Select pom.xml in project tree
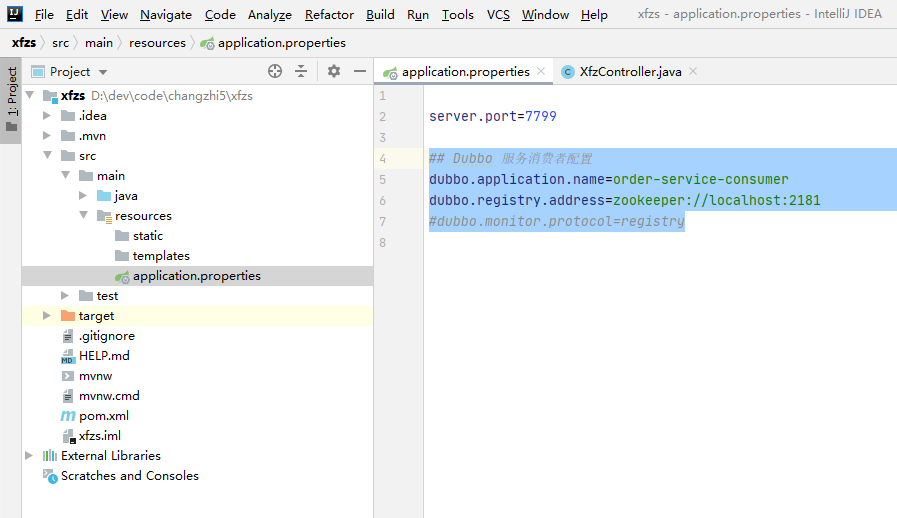 [x=104, y=416]
